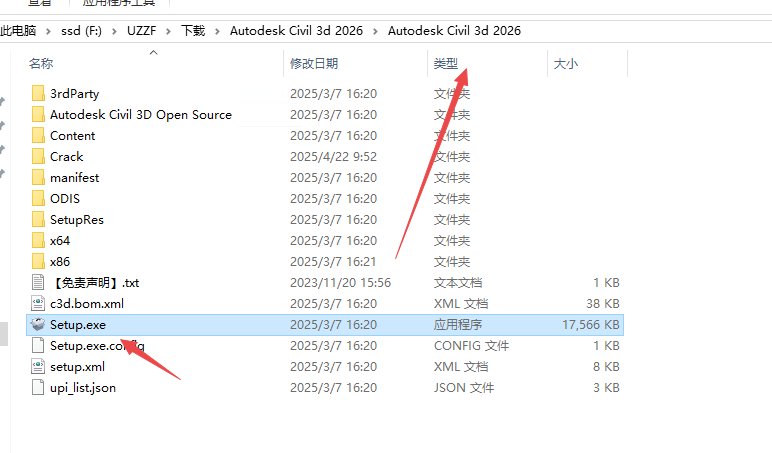Select the Setup.exe installer icon
The width and height of the screenshot is (772, 453).
[38, 324]
